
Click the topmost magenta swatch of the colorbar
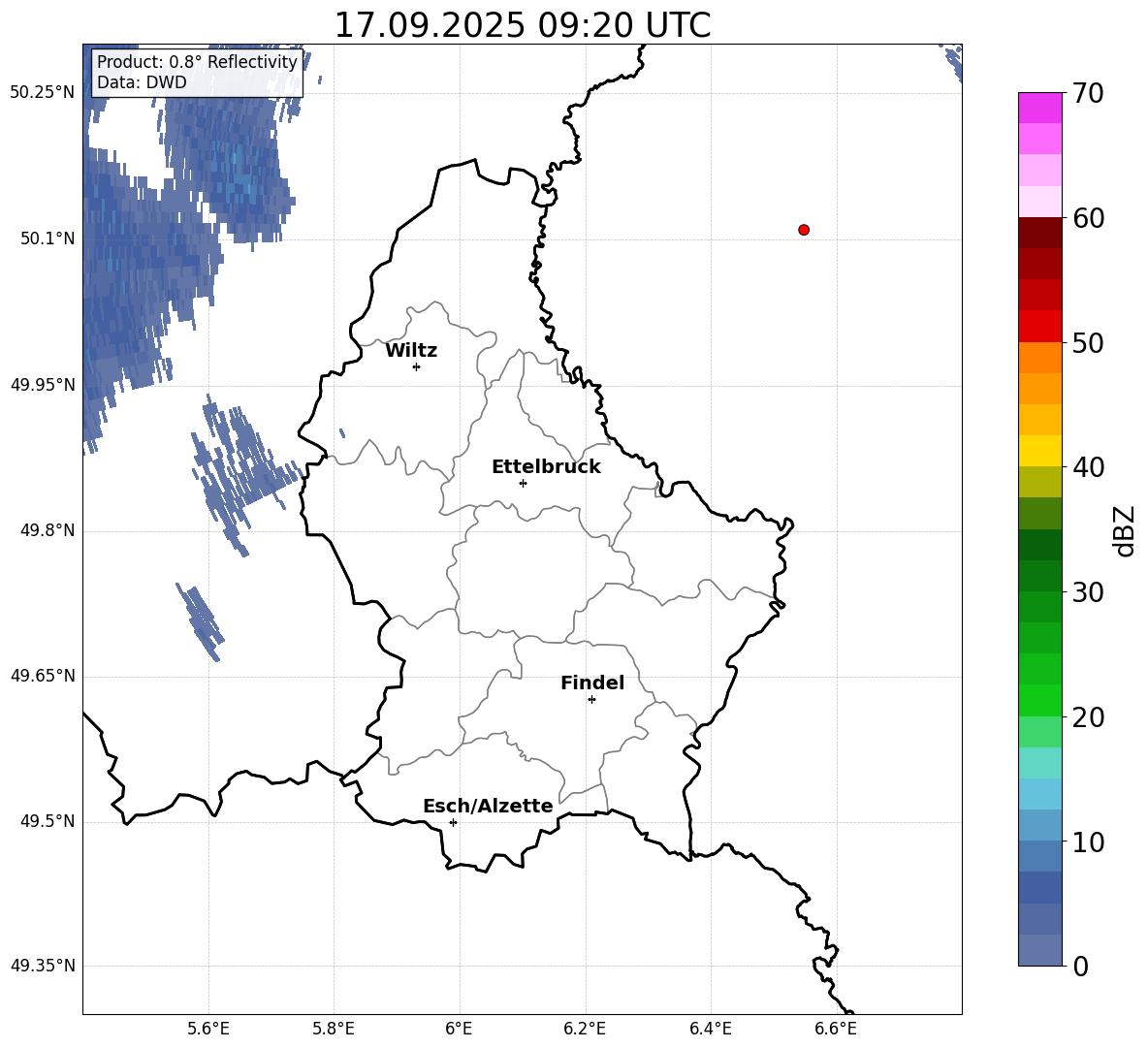click(x=1040, y=108)
